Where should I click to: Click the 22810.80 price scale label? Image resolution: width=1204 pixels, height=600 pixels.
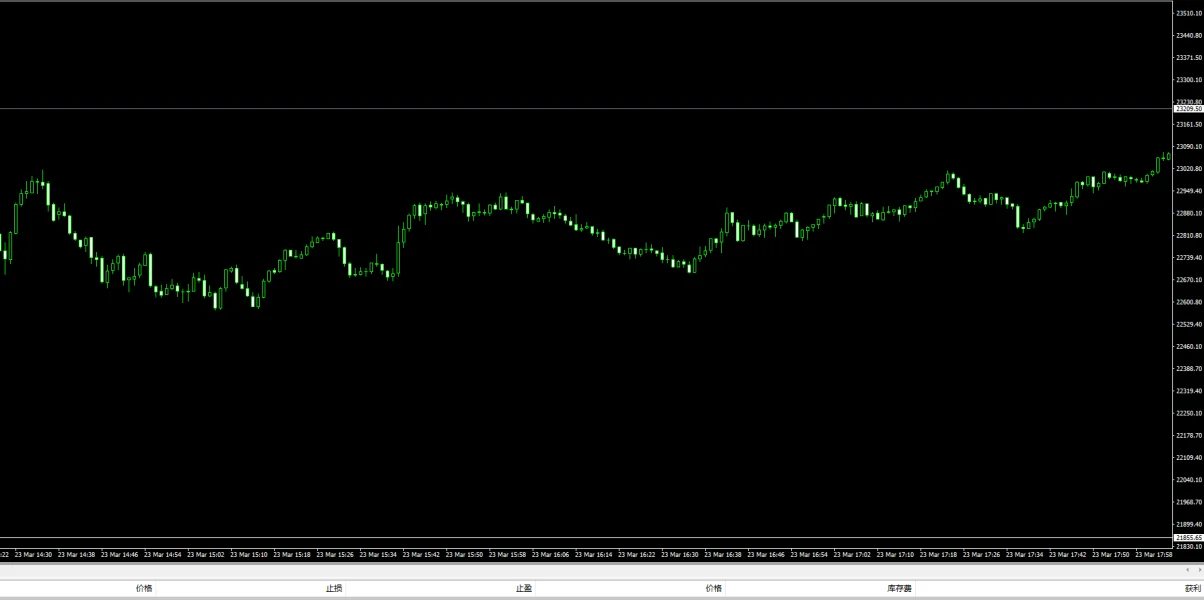tap(1189, 235)
